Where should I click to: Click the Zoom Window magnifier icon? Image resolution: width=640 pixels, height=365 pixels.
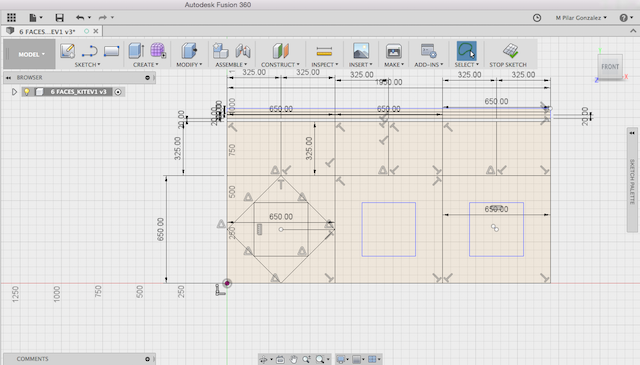pos(320,359)
